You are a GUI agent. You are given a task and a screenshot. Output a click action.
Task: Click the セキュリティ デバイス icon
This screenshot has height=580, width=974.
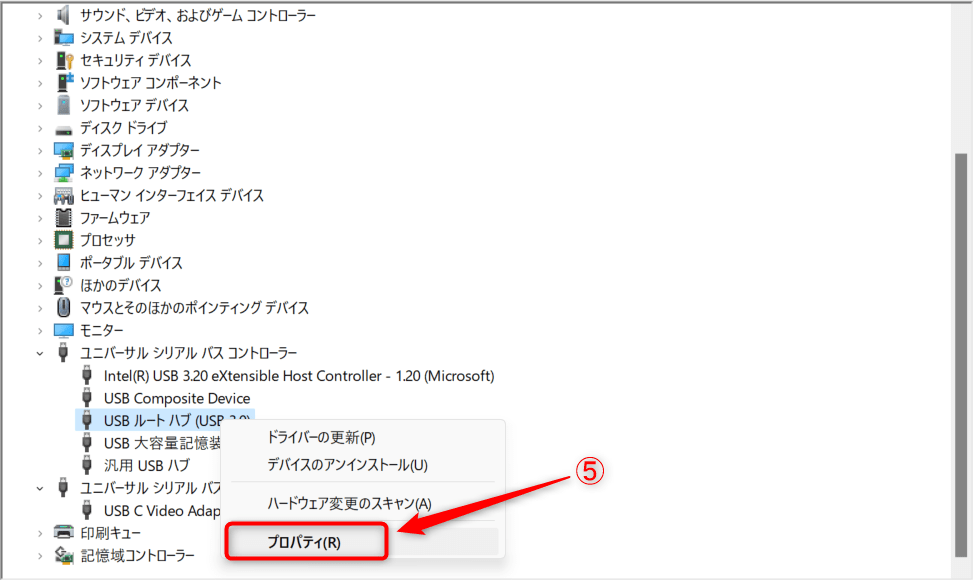[64, 60]
